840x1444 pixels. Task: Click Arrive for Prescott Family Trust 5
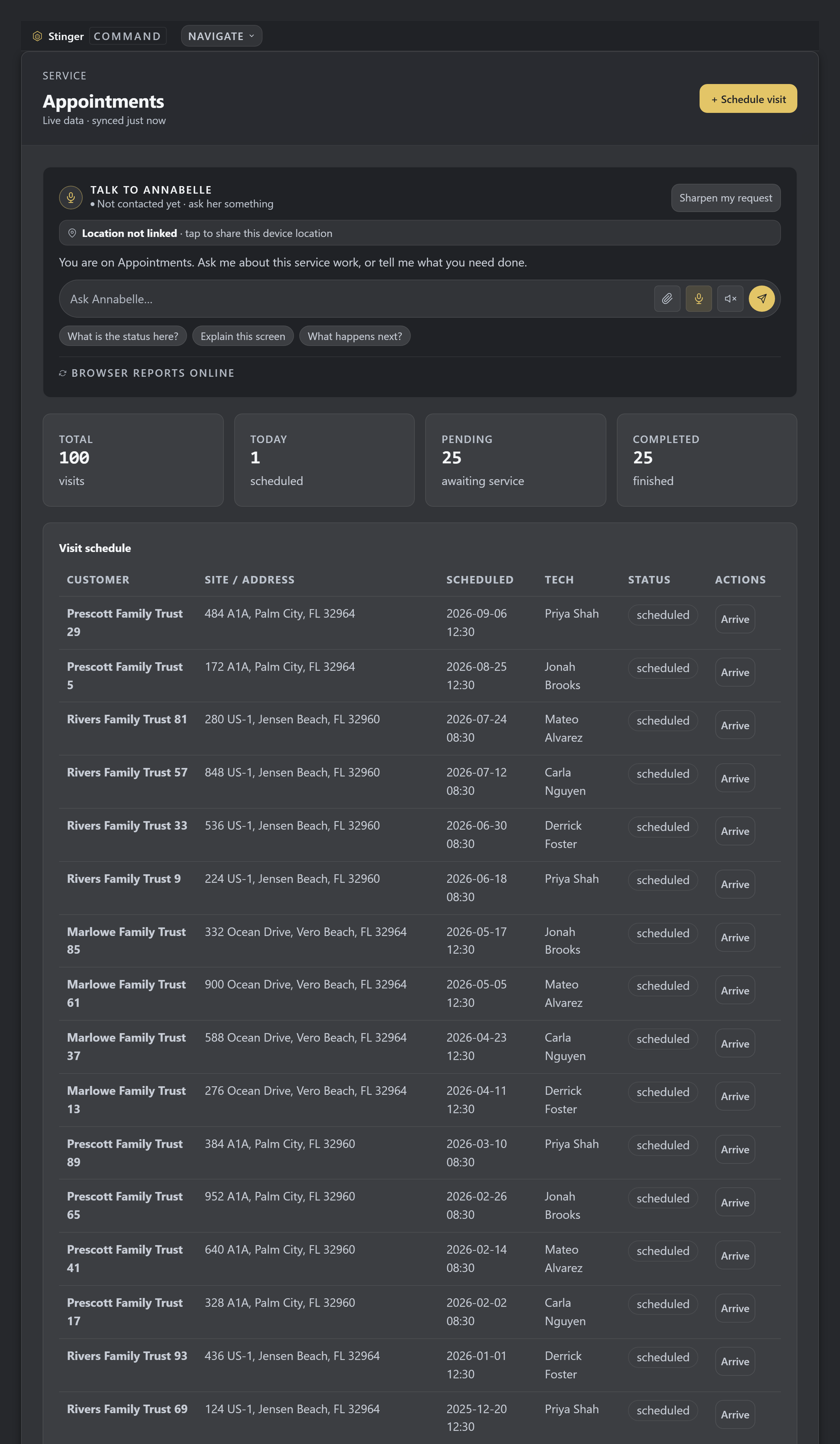point(735,672)
